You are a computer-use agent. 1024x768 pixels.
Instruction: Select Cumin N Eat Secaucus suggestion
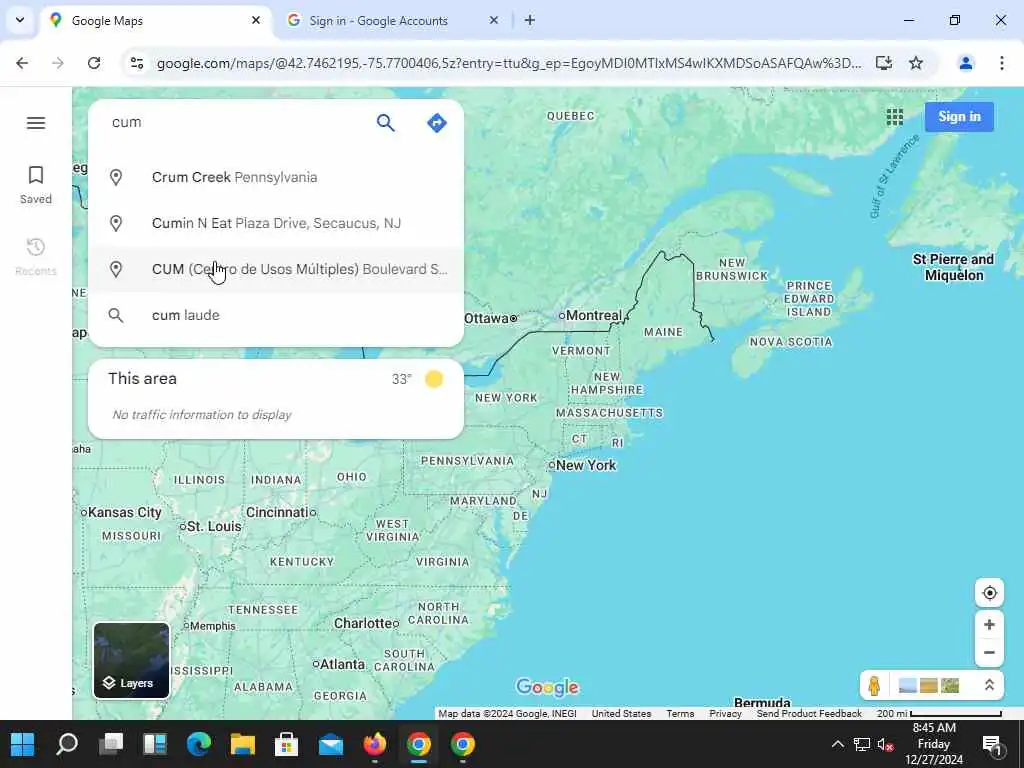[276, 223]
